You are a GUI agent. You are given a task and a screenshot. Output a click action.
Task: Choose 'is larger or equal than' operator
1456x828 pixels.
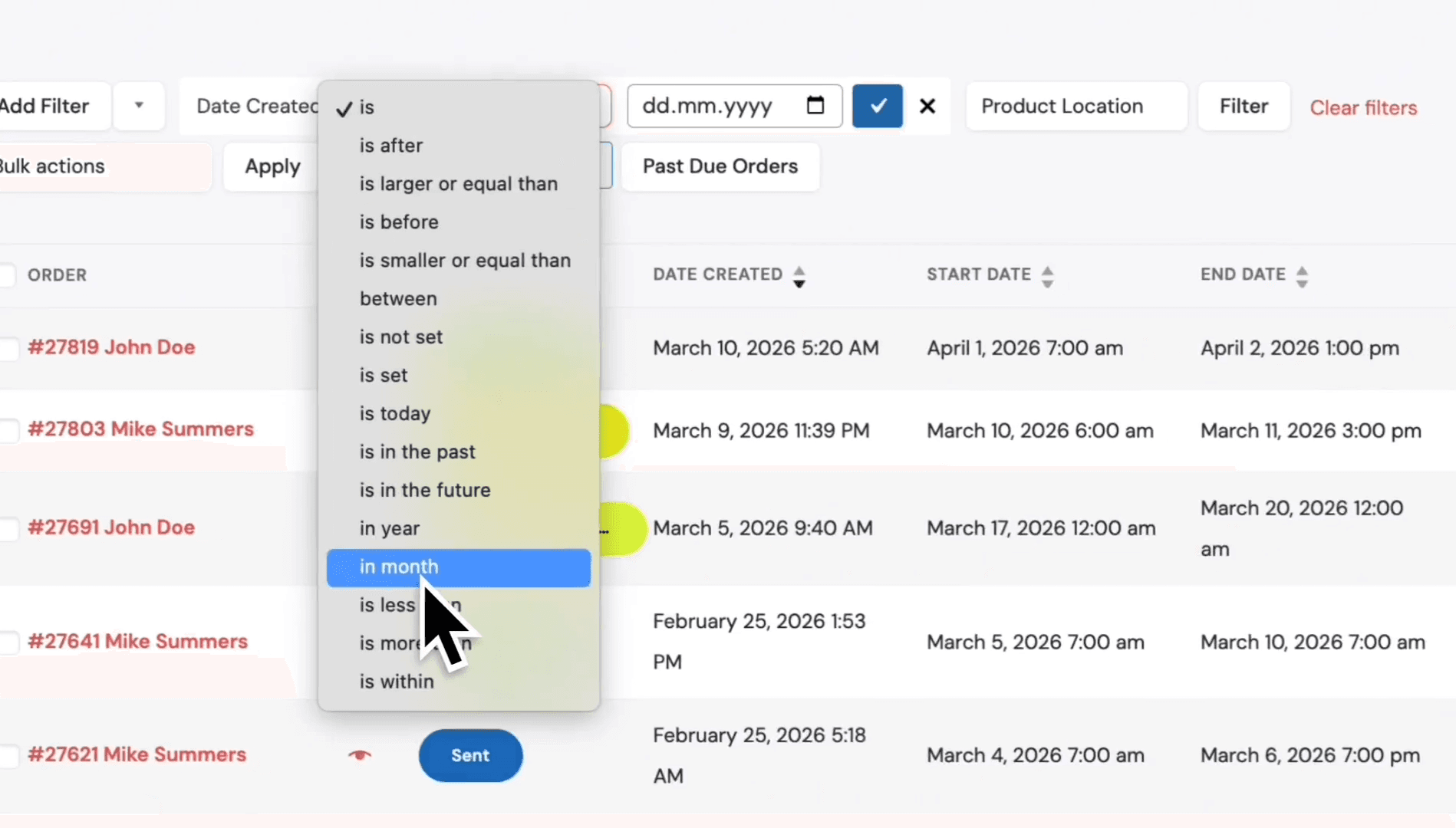pyautogui.click(x=459, y=184)
